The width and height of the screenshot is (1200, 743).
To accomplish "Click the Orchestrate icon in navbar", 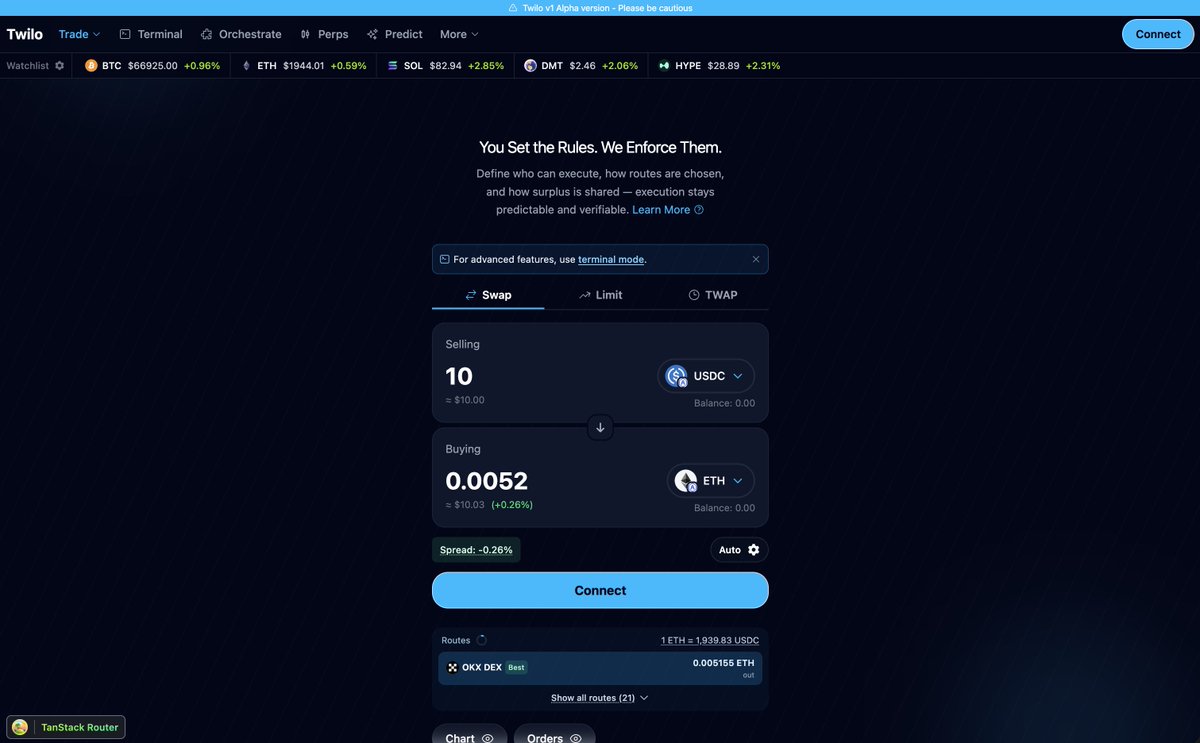I will [x=207, y=34].
